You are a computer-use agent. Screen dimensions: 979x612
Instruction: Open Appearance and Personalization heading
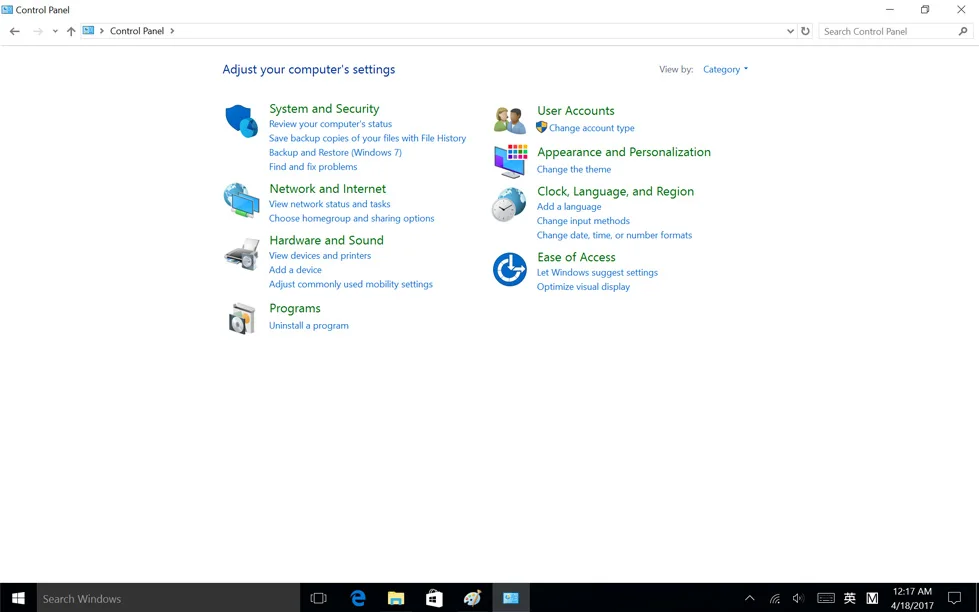click(624, 152)
